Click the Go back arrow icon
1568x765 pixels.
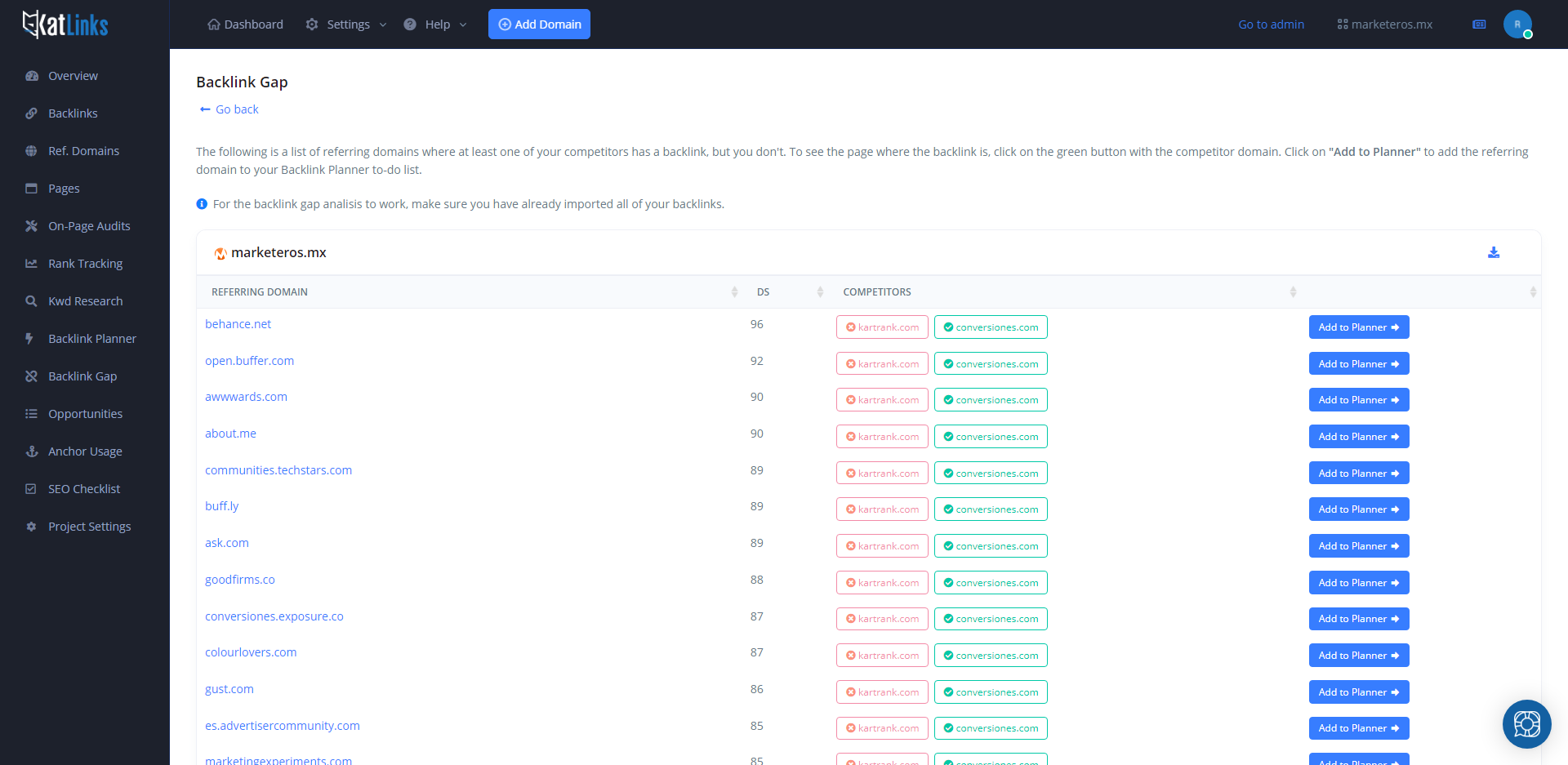[205, 109]
